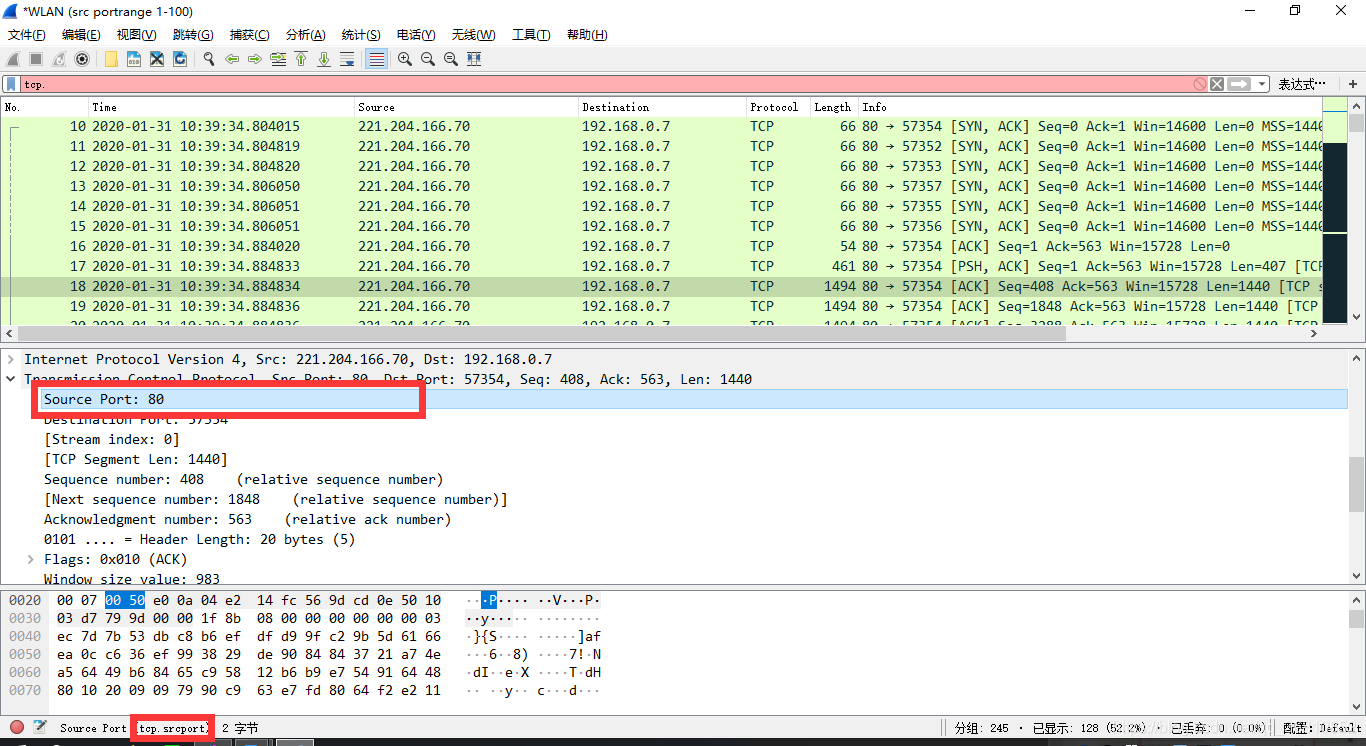Open the 捕获(C) menu
Screen dimensions: 1366x746
click(249, 35)
